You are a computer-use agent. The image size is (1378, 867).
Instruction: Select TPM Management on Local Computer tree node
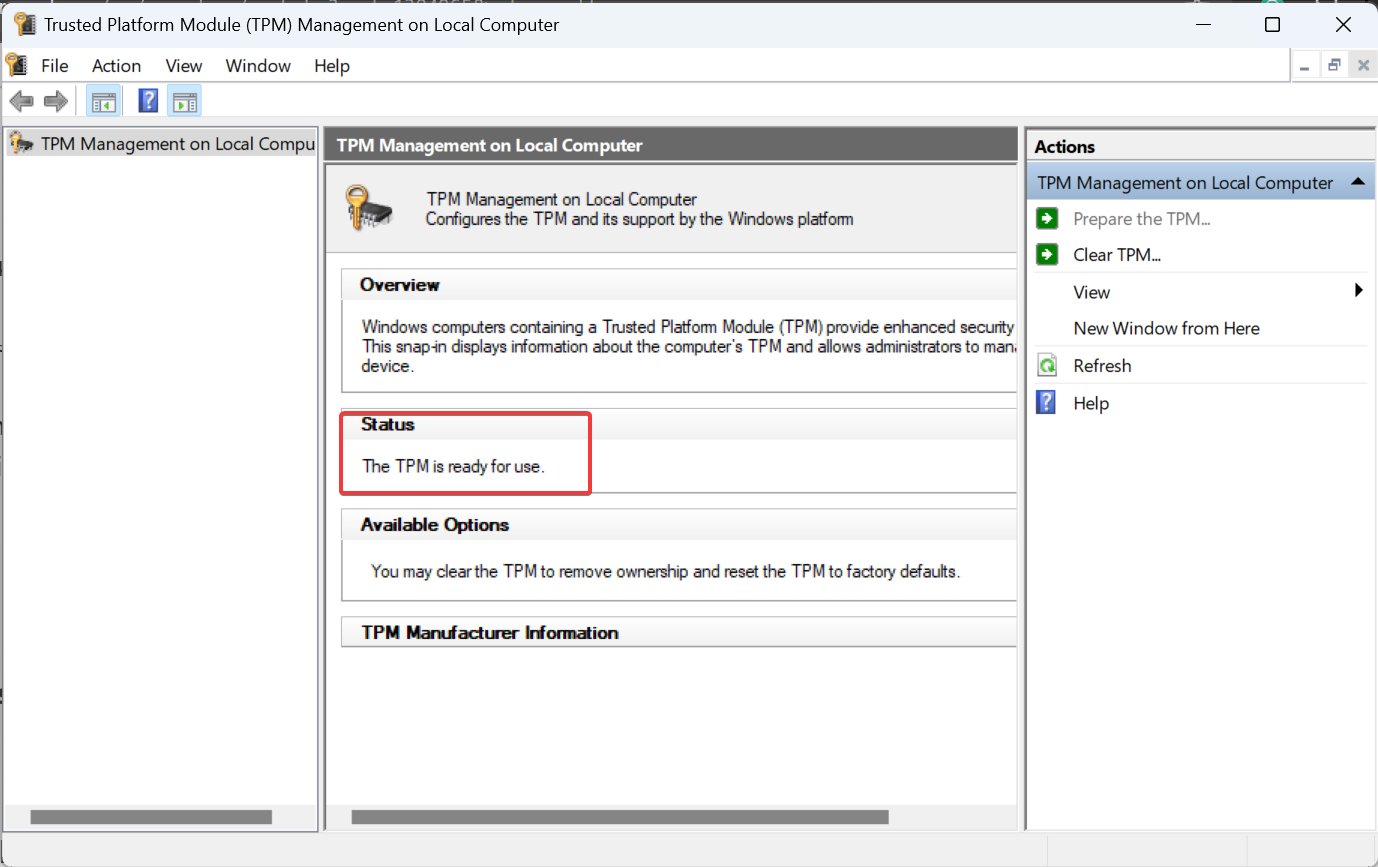tap(163, 144)
